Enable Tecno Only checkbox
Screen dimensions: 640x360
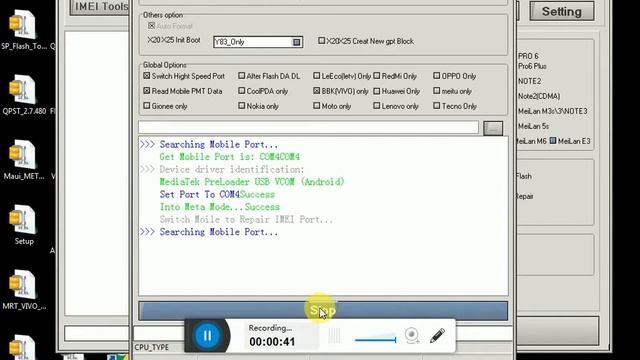437,106
